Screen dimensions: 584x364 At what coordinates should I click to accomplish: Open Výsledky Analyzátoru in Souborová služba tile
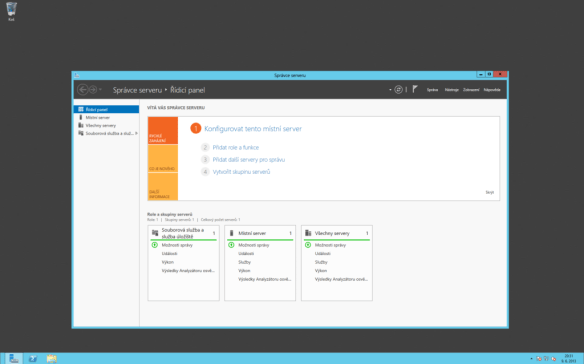click(x=188, y=271)
